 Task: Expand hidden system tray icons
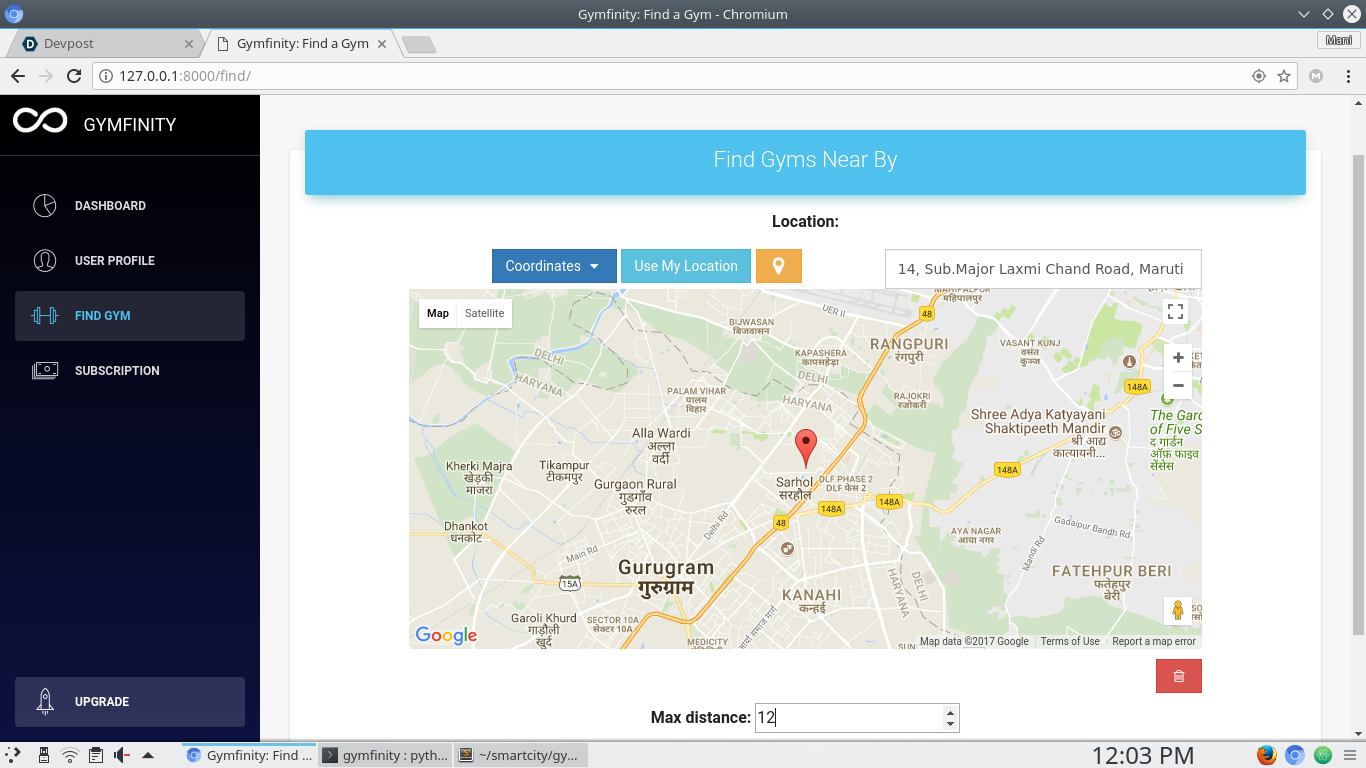(148, 755)
